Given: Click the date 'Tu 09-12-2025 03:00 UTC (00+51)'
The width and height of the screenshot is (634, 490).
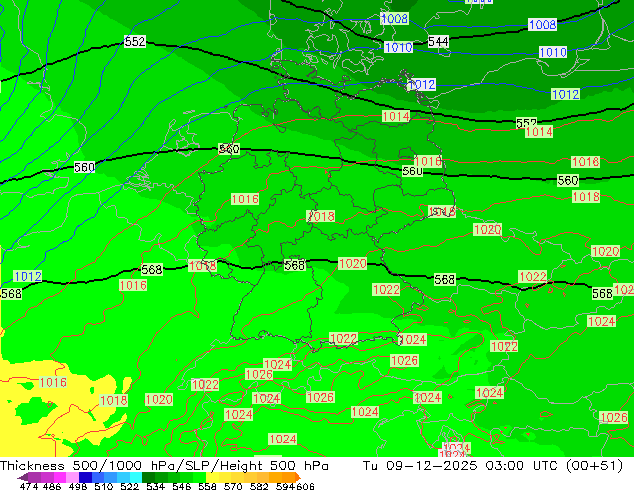Looking at the screenshot, I should pos(493,466).
